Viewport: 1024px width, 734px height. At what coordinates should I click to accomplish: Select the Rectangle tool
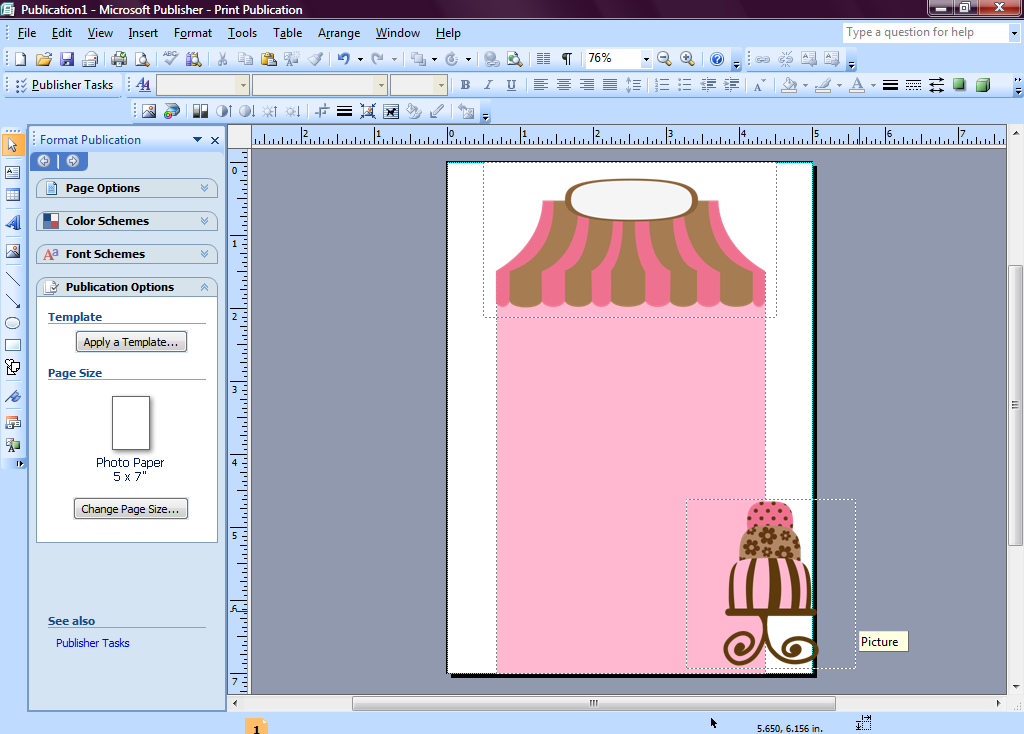tap(13, 344)
